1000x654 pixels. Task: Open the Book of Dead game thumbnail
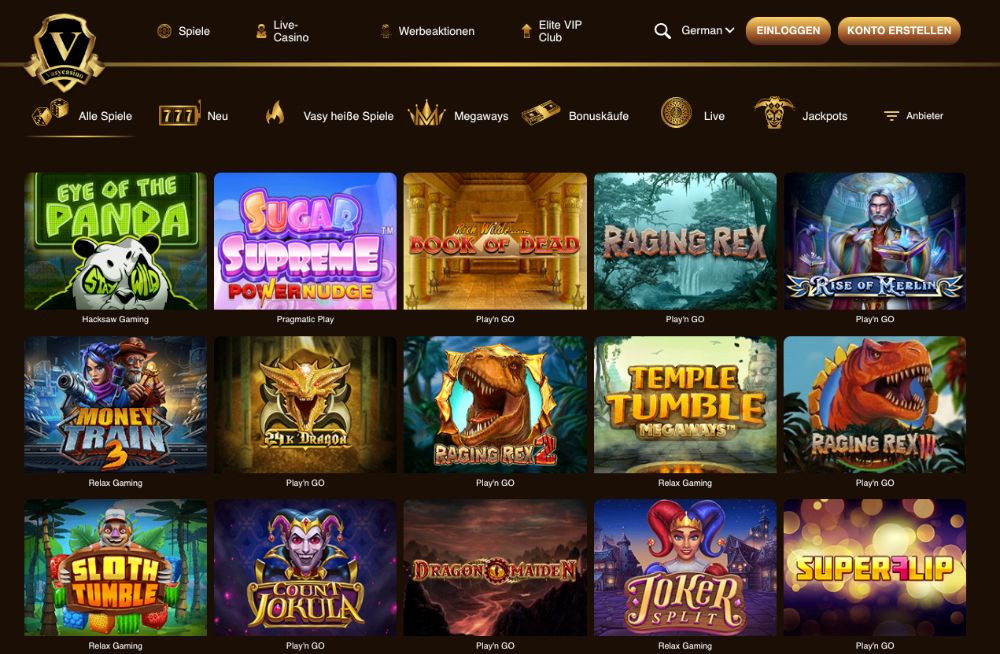[495, 241]
